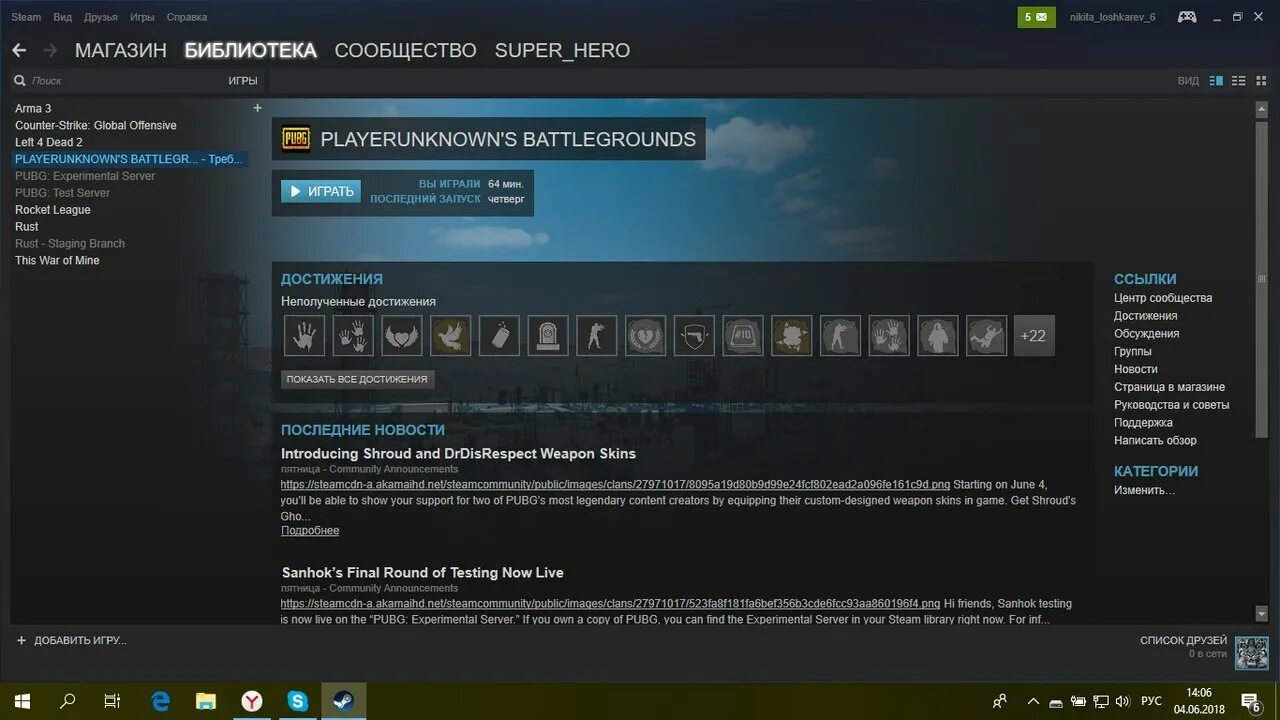Open Sanhok's Final Round of Testing headline
This screenshot has width=1280, height=720.
pos(422,573)
